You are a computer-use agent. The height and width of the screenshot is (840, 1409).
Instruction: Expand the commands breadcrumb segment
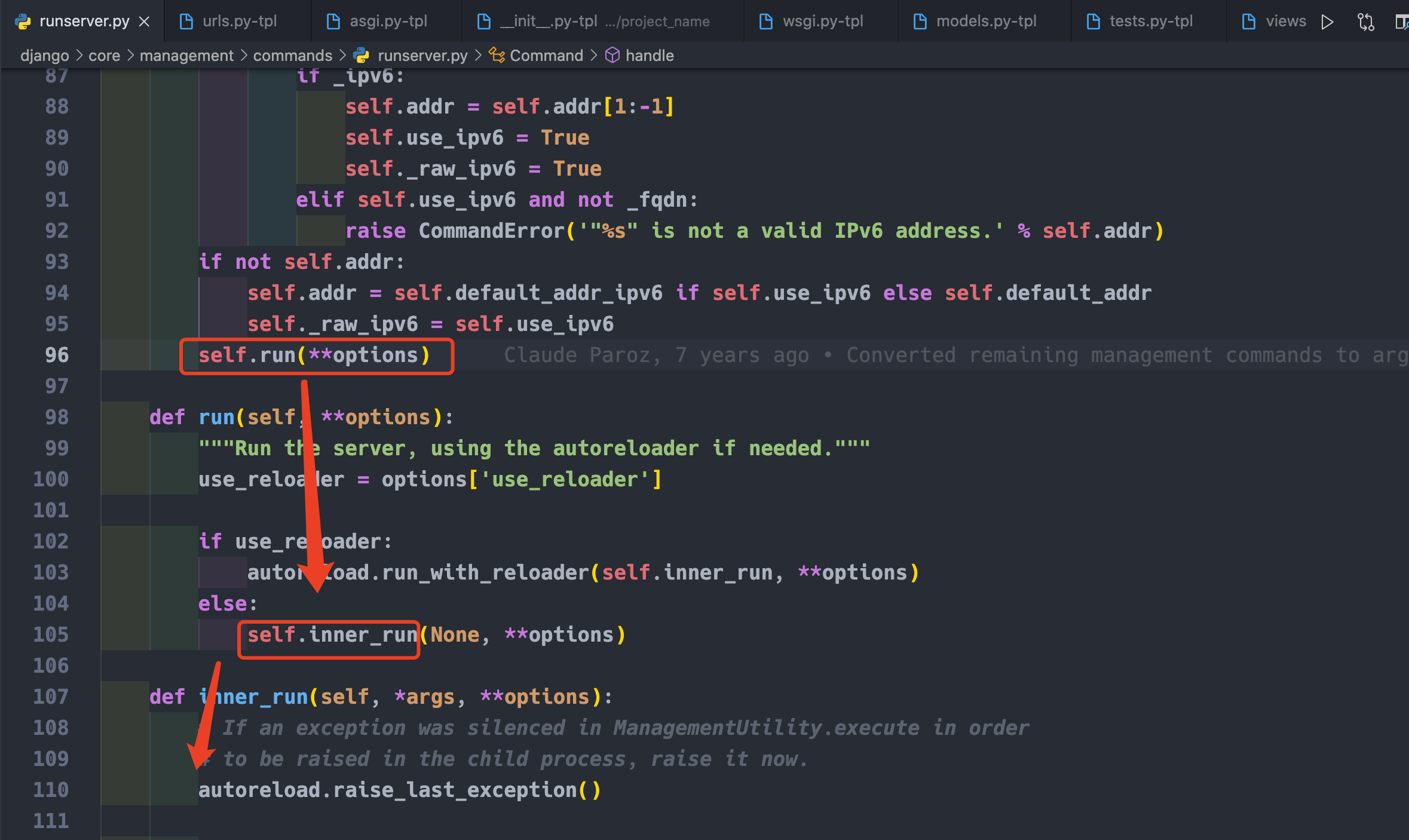(x=292, y=56)
